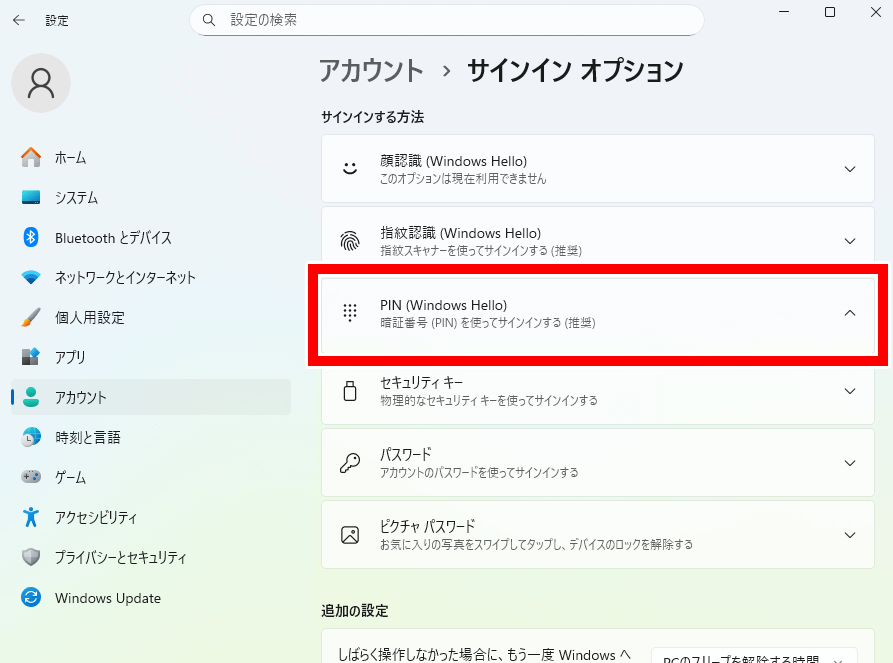Image resolution: width=893 pixels, height=663 pixels.
Task: Click the Bluetooth icon in sidebar
Action: (x=31, y=237)
